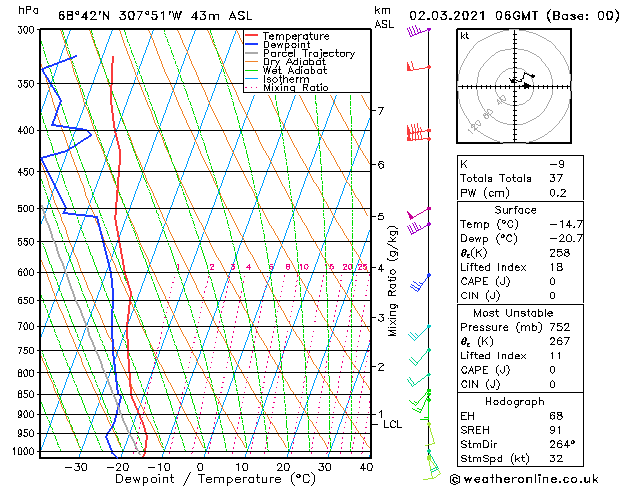Click the 5 km altitude axis label
Image resolution: width=629 pixels, height=486 pixels.
point(380,217)
